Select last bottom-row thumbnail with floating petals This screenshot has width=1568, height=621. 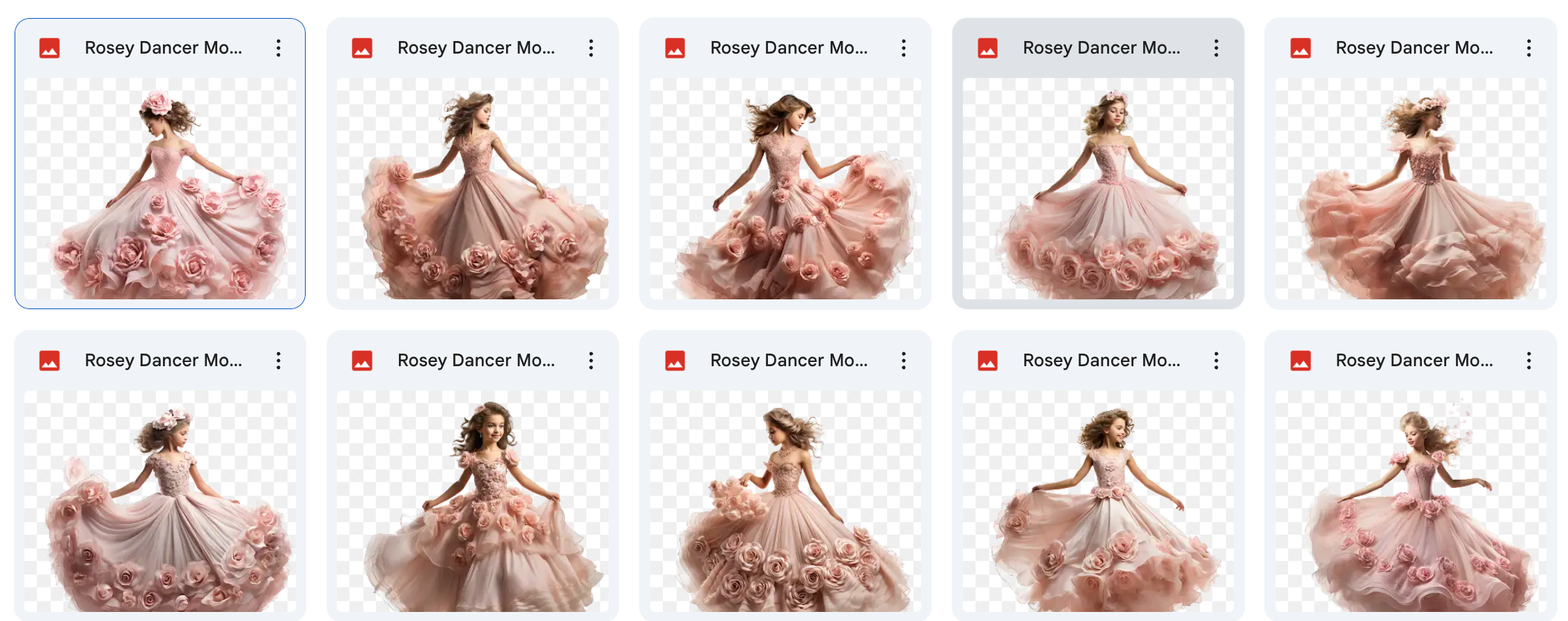[1411, 501]
